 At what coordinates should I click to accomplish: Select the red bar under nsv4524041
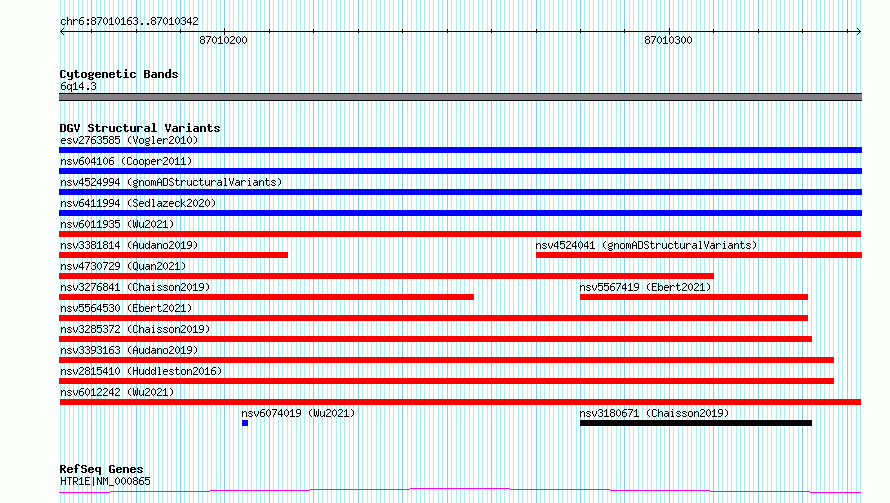[x=699, y=255]
